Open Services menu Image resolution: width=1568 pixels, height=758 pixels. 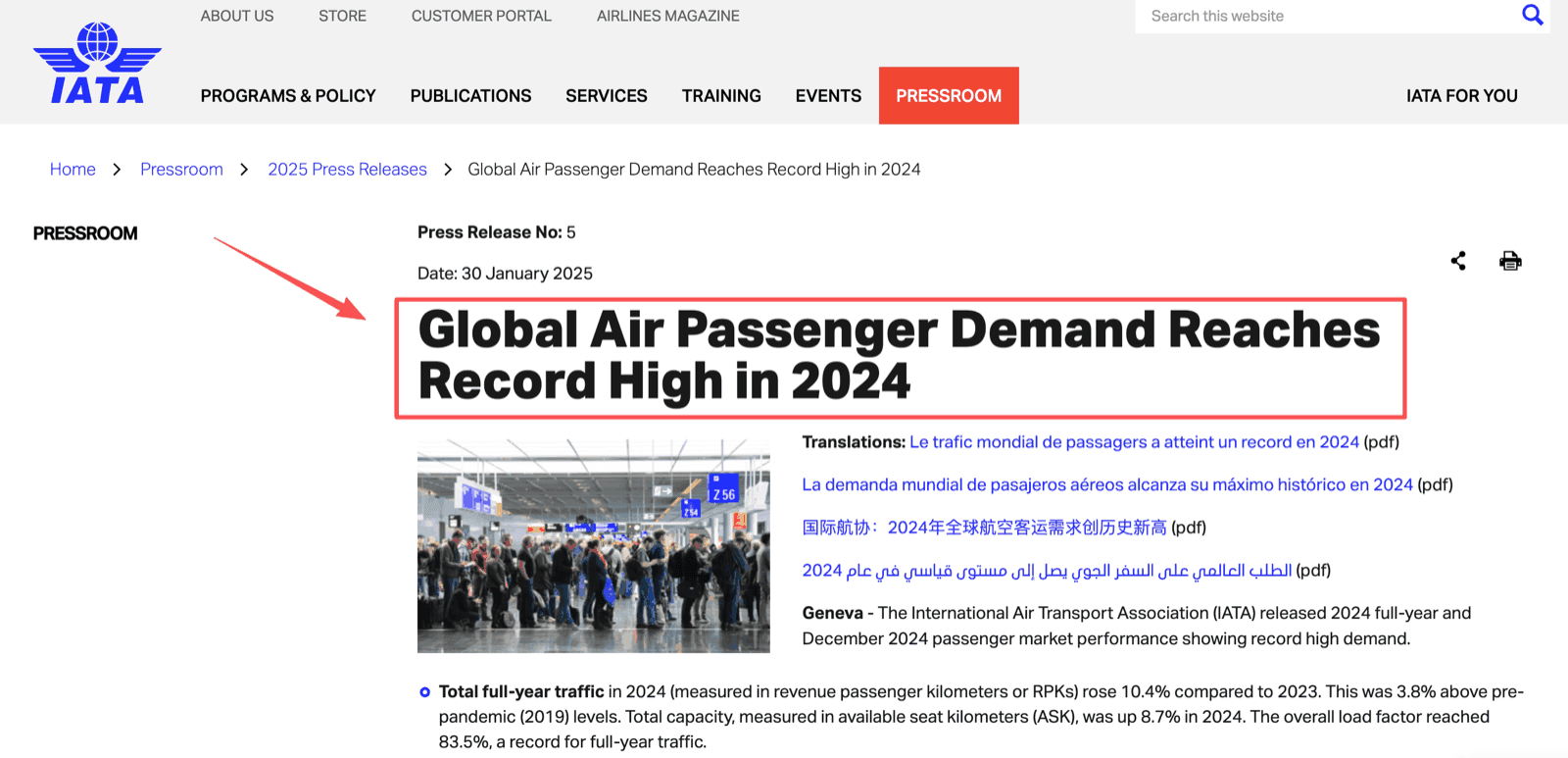point(607,96)
